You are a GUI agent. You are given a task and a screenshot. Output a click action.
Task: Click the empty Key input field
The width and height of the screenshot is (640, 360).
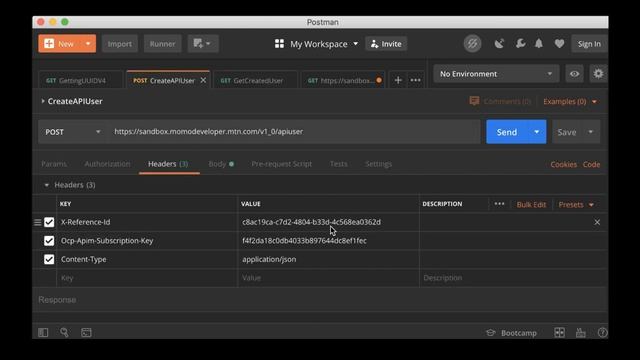(147, 278)
